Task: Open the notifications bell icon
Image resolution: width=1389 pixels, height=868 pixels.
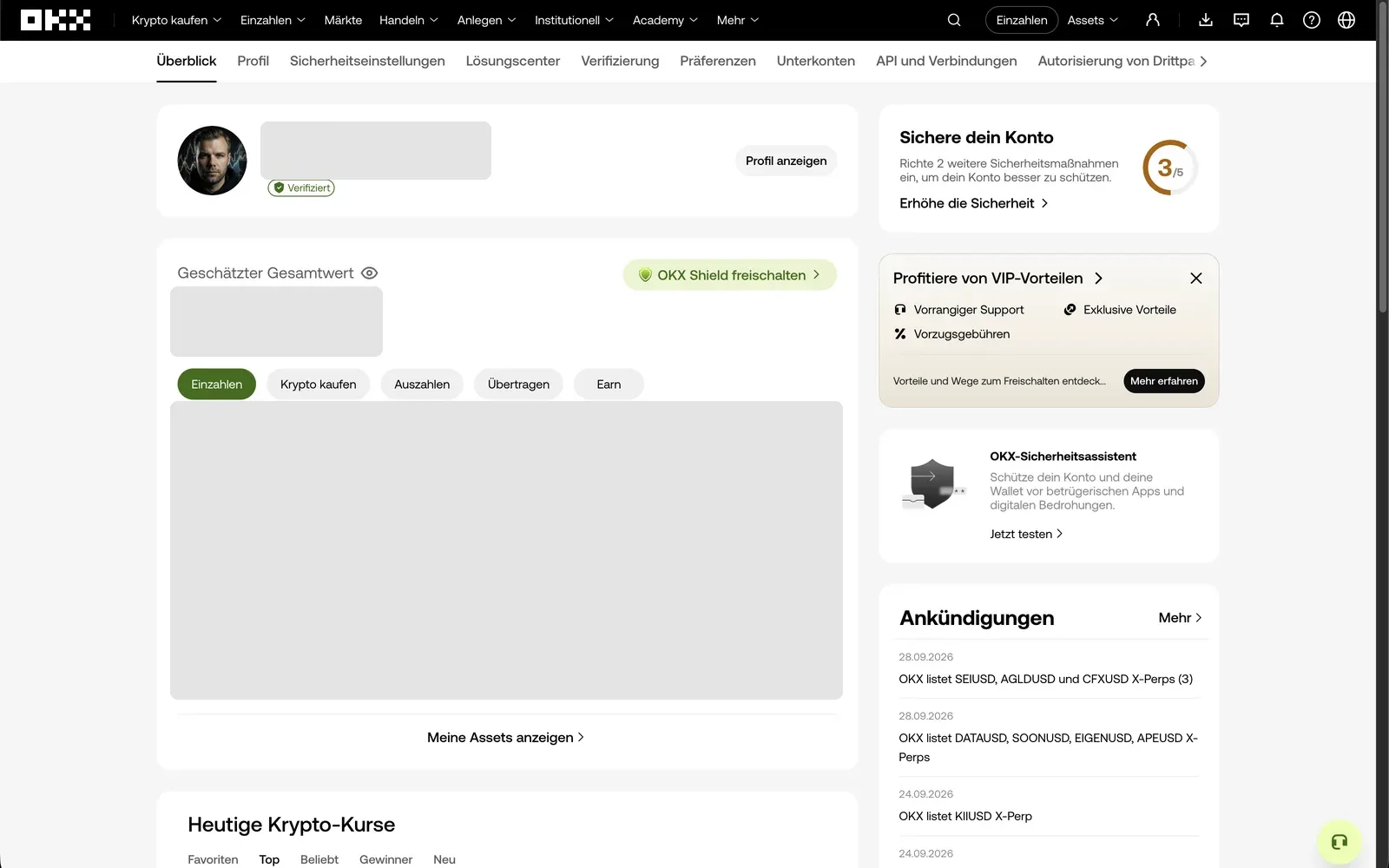Action: [x=1277, y=20]
